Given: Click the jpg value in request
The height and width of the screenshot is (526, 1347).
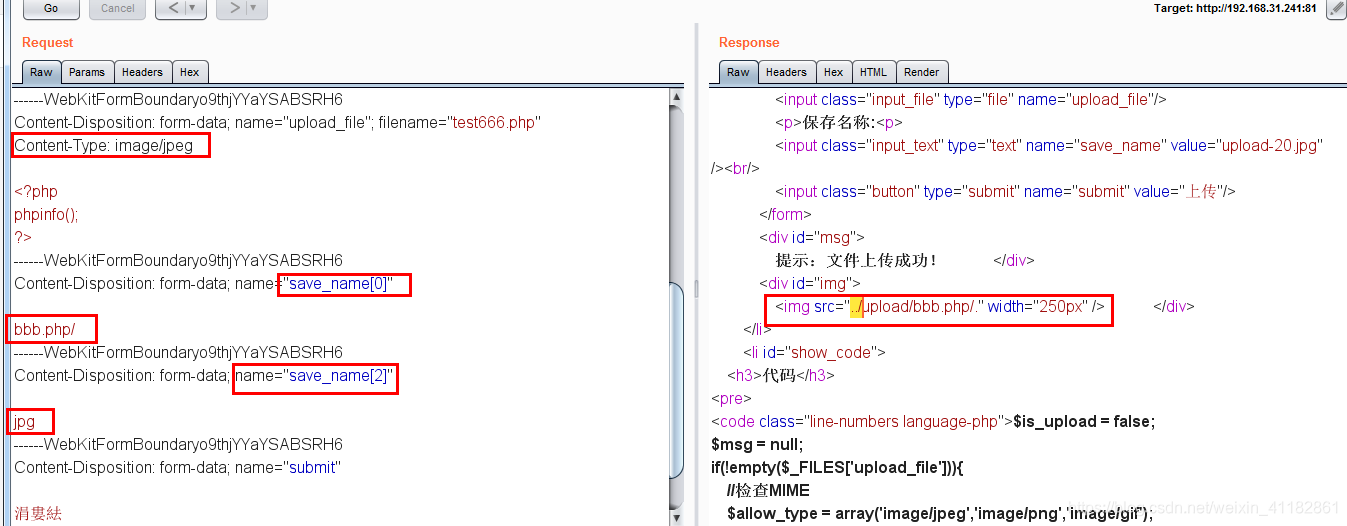Looking at the screenshot, I should 25,422.
